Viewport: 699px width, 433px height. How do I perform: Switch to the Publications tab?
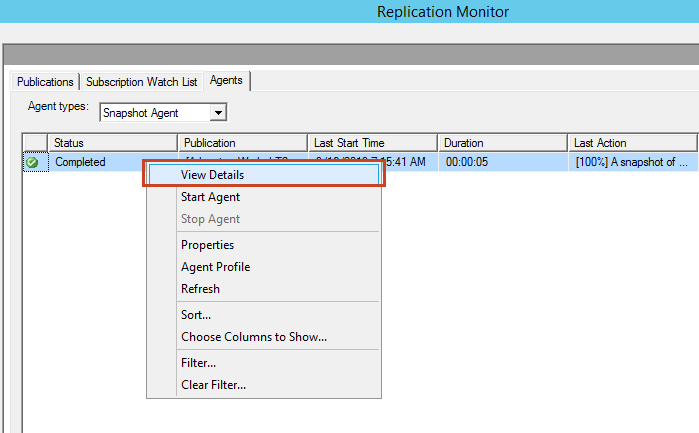pos(45,82)
